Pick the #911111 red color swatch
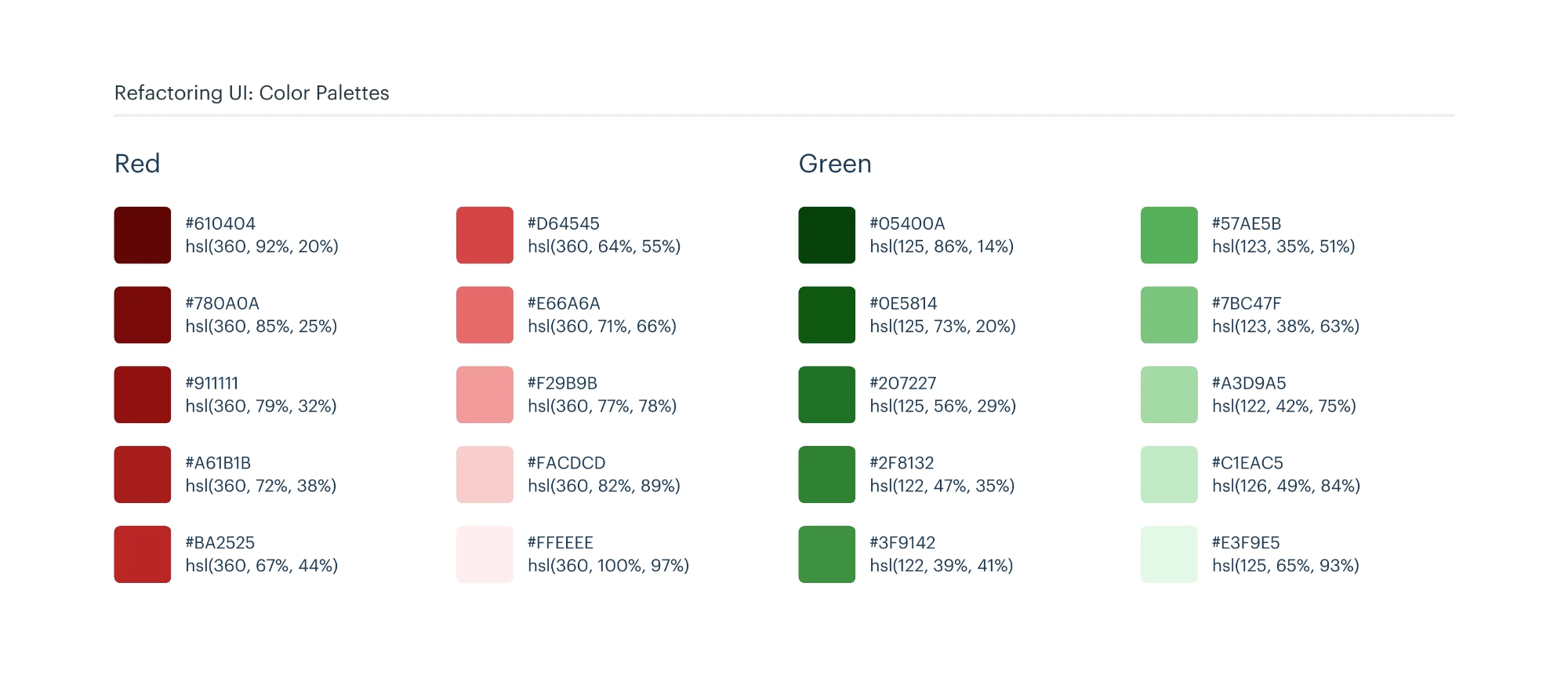Viewport: 1568px width, 677px height. pos(143,395)
